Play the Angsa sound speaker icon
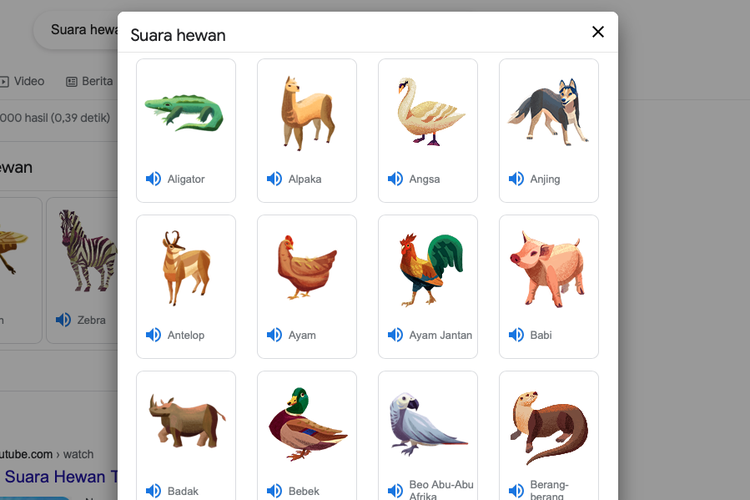 pos(395,179)
